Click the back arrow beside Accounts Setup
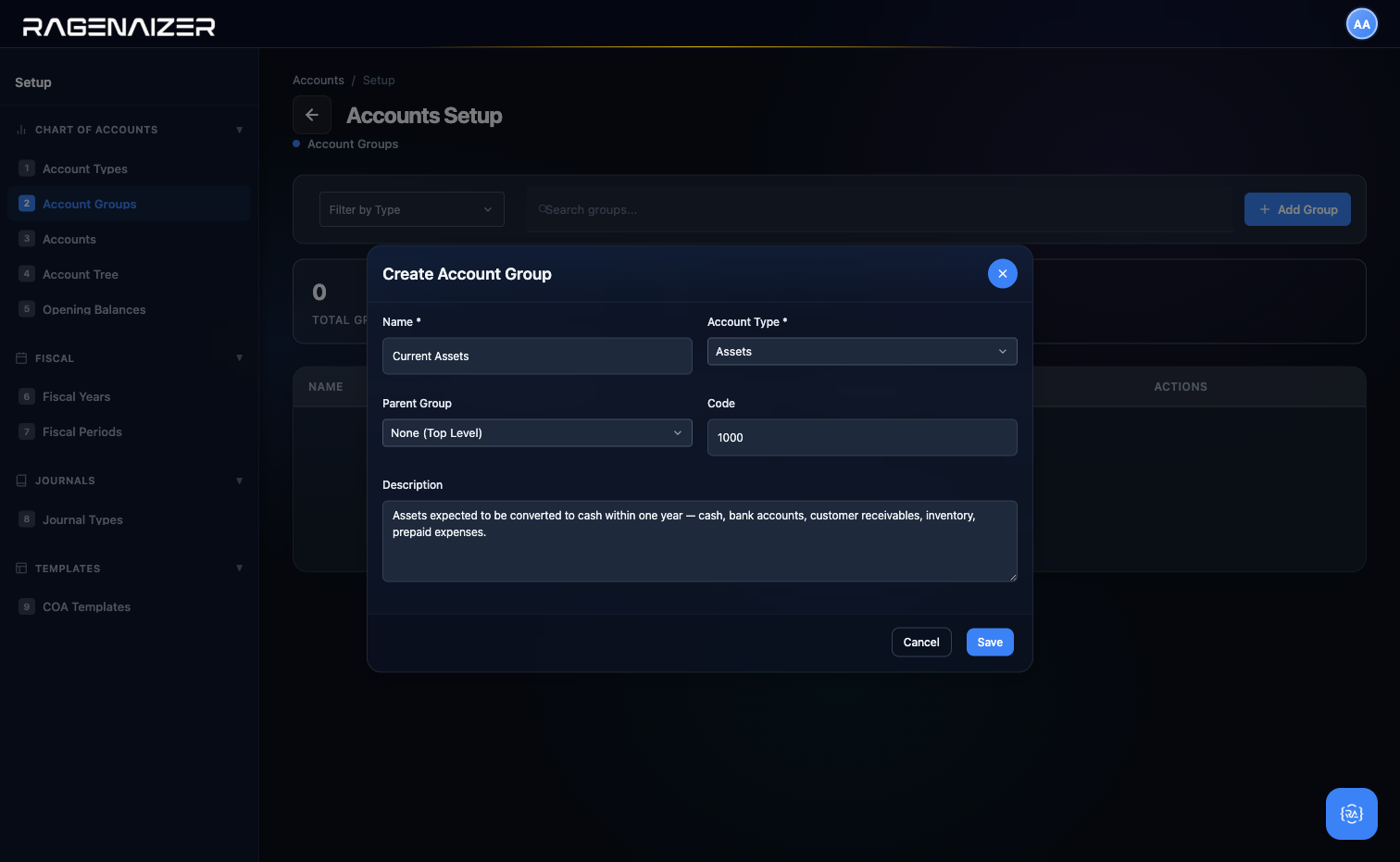 (x=312, y=115)
